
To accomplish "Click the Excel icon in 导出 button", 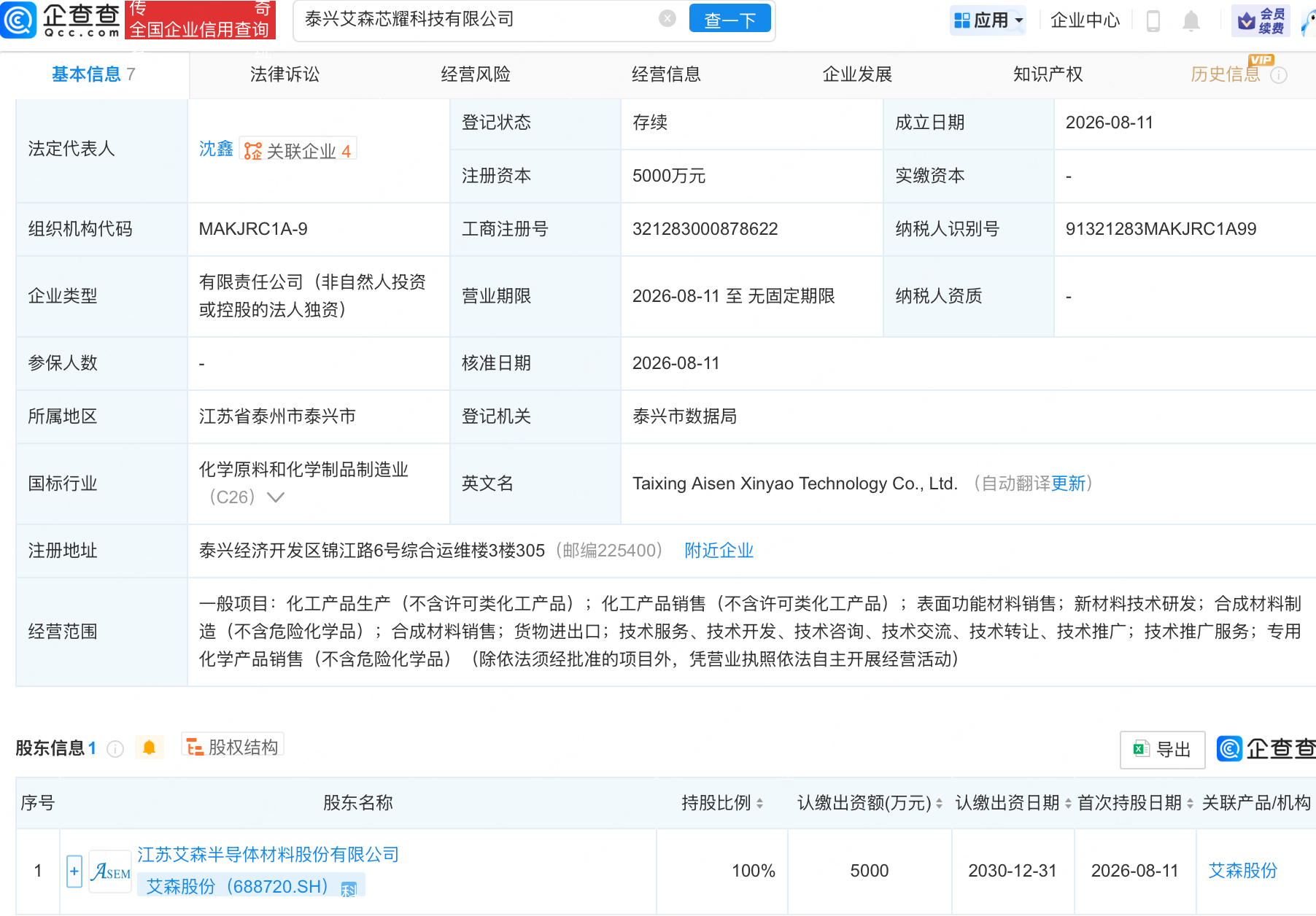I will 1141,749.
